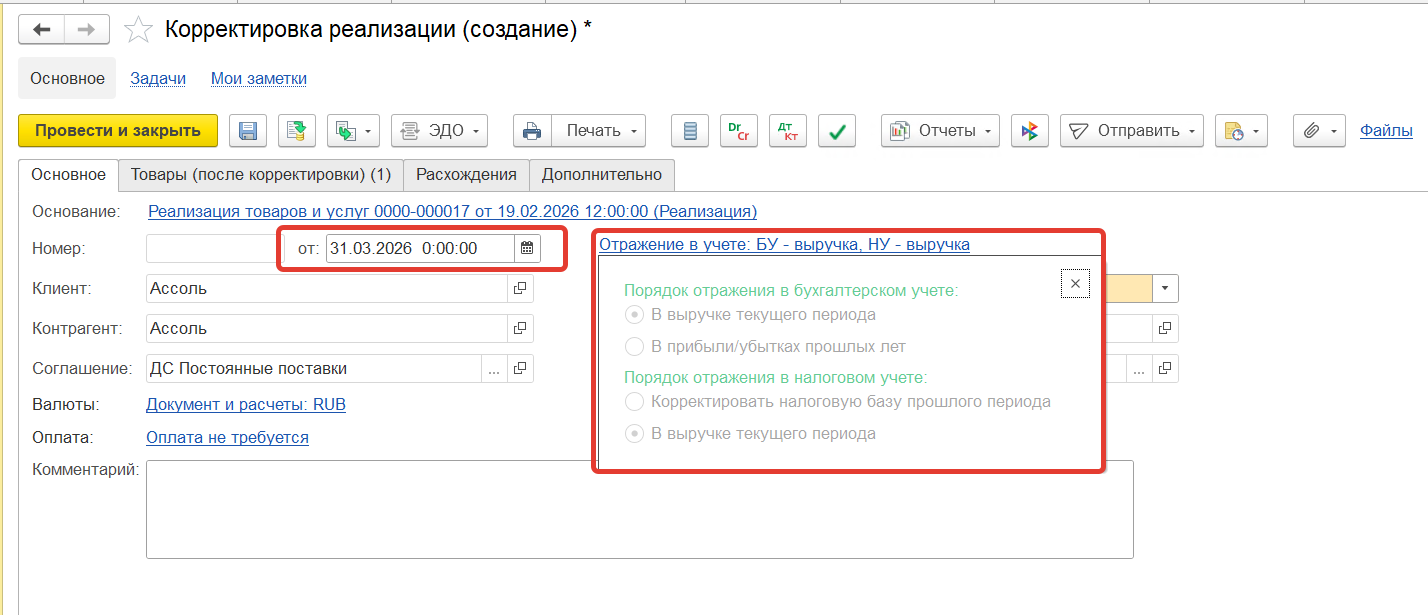Click the open icon right of the popup, Контрагент row
This screenshot has width=1428, height=615.
[x=1165, y=328]
